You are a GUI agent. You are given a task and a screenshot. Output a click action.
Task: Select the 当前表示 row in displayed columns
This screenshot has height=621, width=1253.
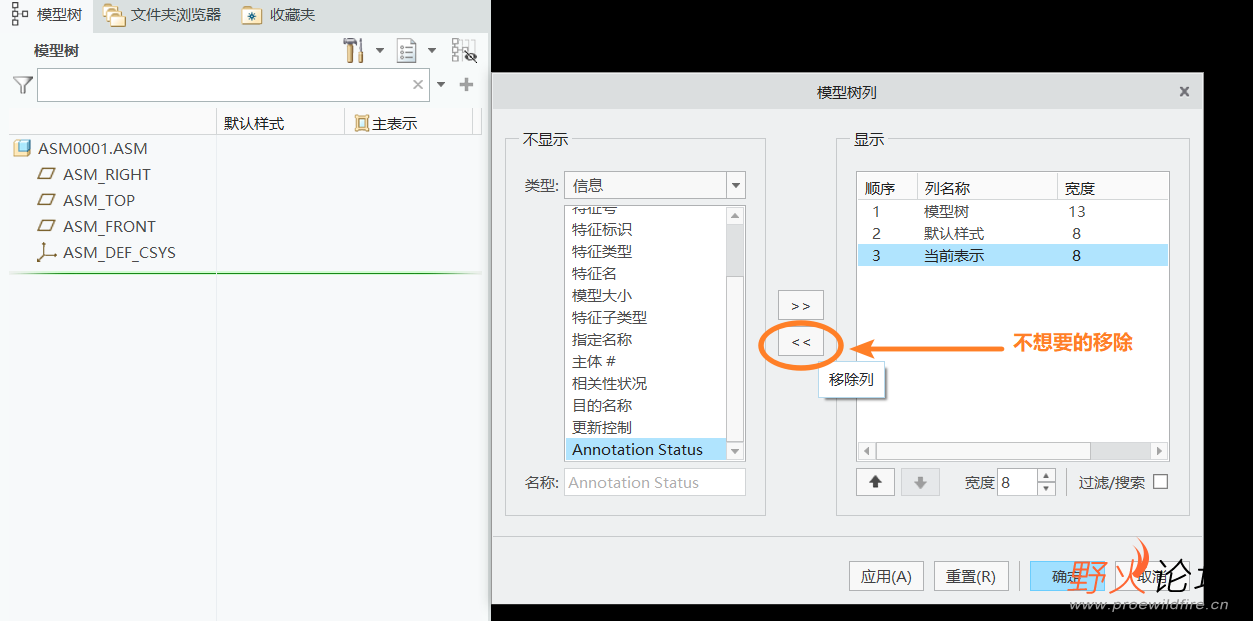[1012, 255]
